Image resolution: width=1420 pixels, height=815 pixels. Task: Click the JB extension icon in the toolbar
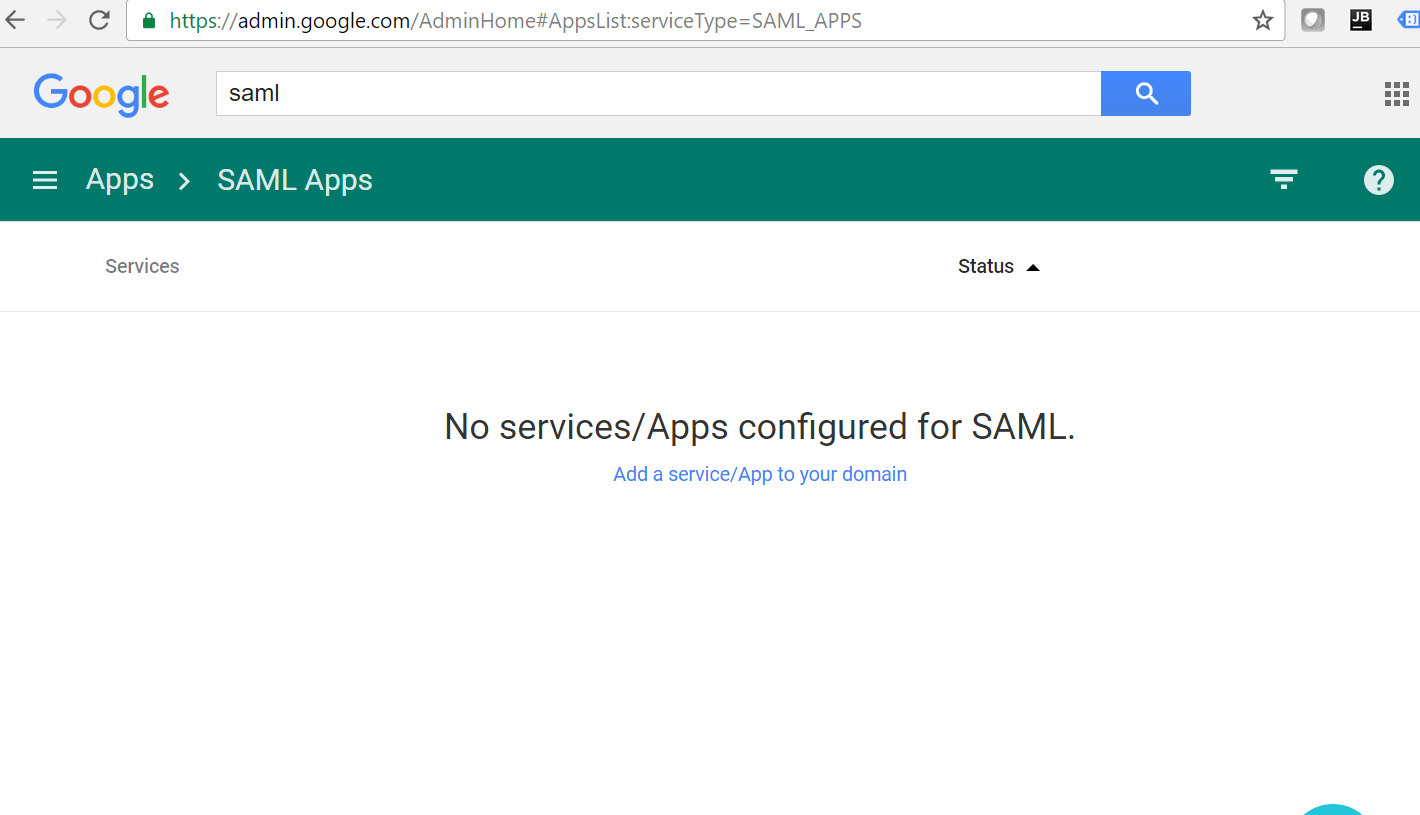1361,19
